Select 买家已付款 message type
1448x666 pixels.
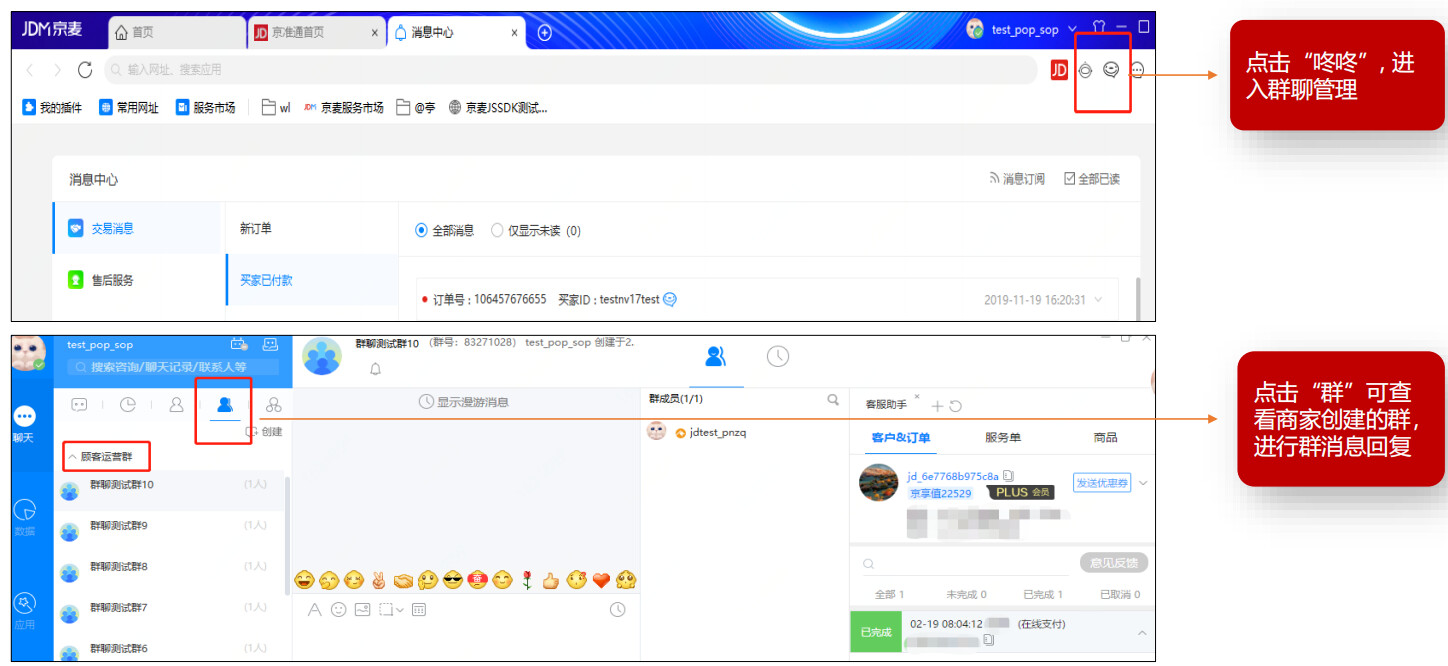click(311, 280)
